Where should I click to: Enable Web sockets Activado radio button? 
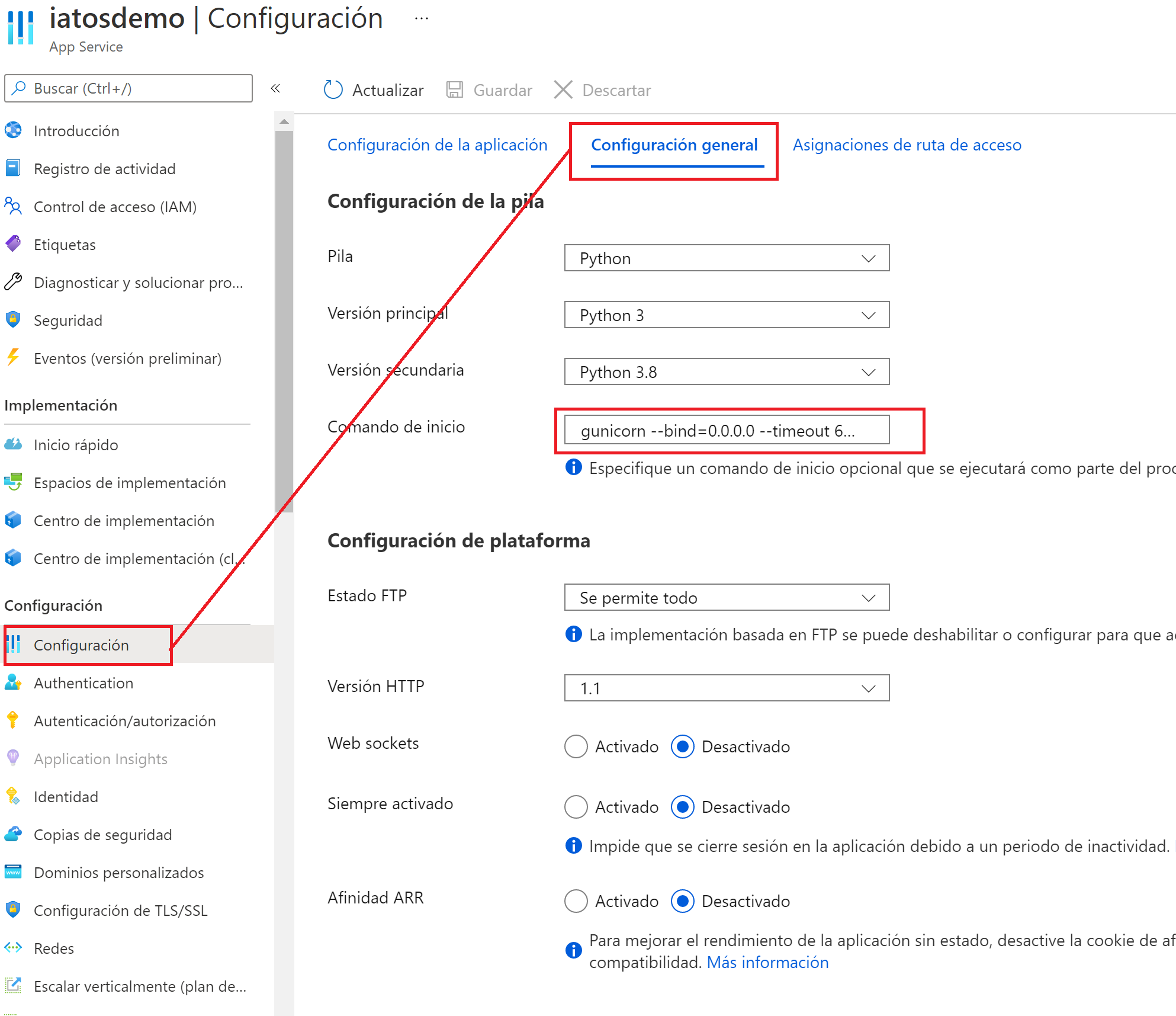pyautogui.click(x=576, y=746)
